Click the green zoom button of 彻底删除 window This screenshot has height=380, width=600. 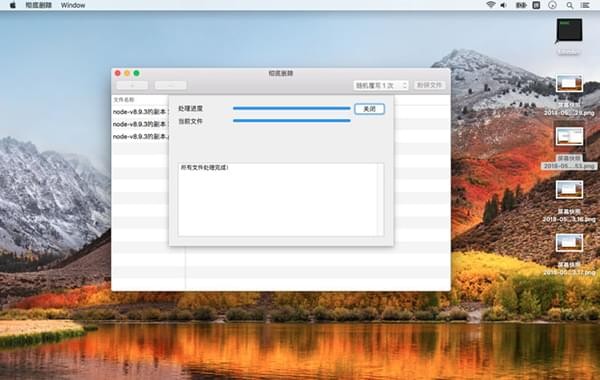pos(137,73)
